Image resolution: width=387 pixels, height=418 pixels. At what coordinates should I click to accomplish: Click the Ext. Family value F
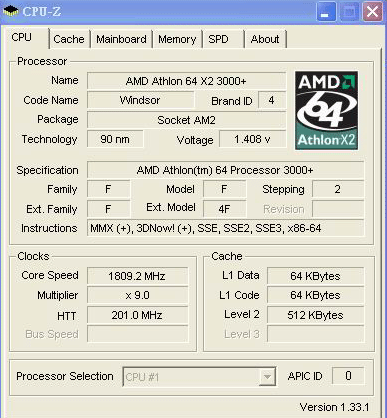(108, 209)
